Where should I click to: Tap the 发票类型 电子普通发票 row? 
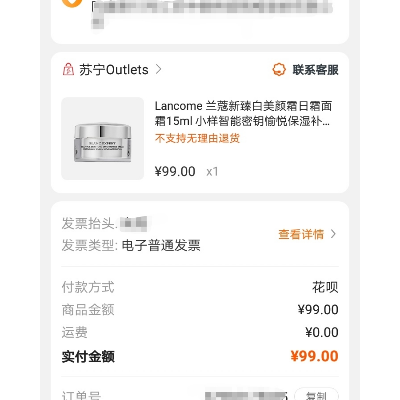point(131,245)
